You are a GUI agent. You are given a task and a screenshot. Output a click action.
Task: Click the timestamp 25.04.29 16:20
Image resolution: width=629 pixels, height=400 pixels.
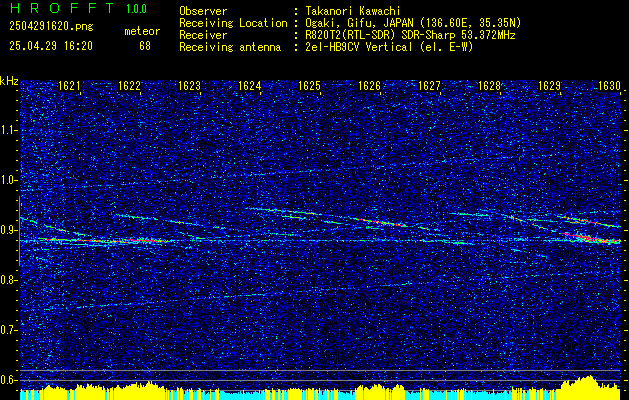coord(51,46)
